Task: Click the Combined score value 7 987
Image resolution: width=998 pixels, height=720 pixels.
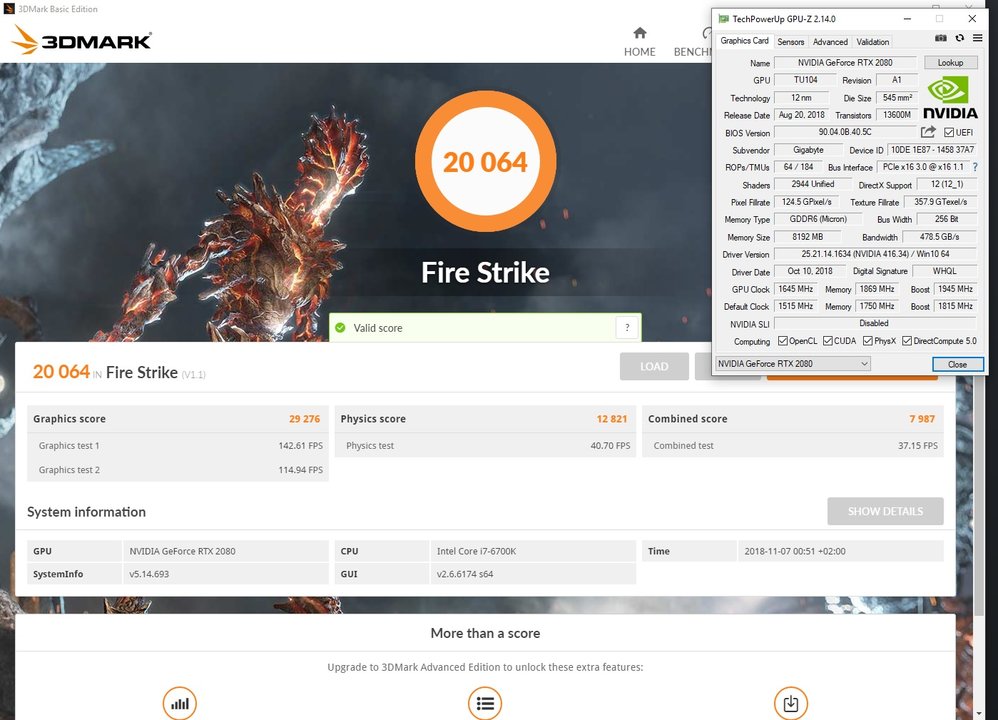Action: (922, 419)
